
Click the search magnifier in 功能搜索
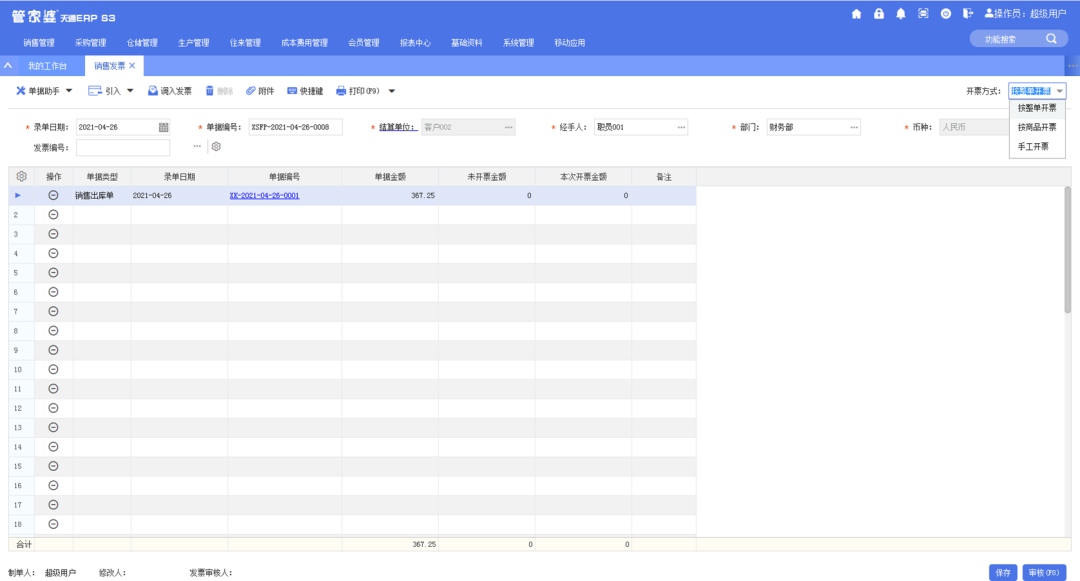tap(1051, 39)
